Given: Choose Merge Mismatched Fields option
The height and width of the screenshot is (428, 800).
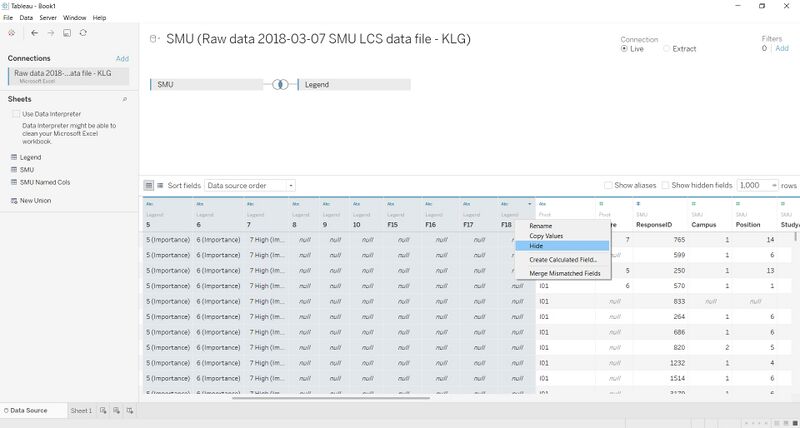Looking at the screenshot, I should [x=562, y=273].
